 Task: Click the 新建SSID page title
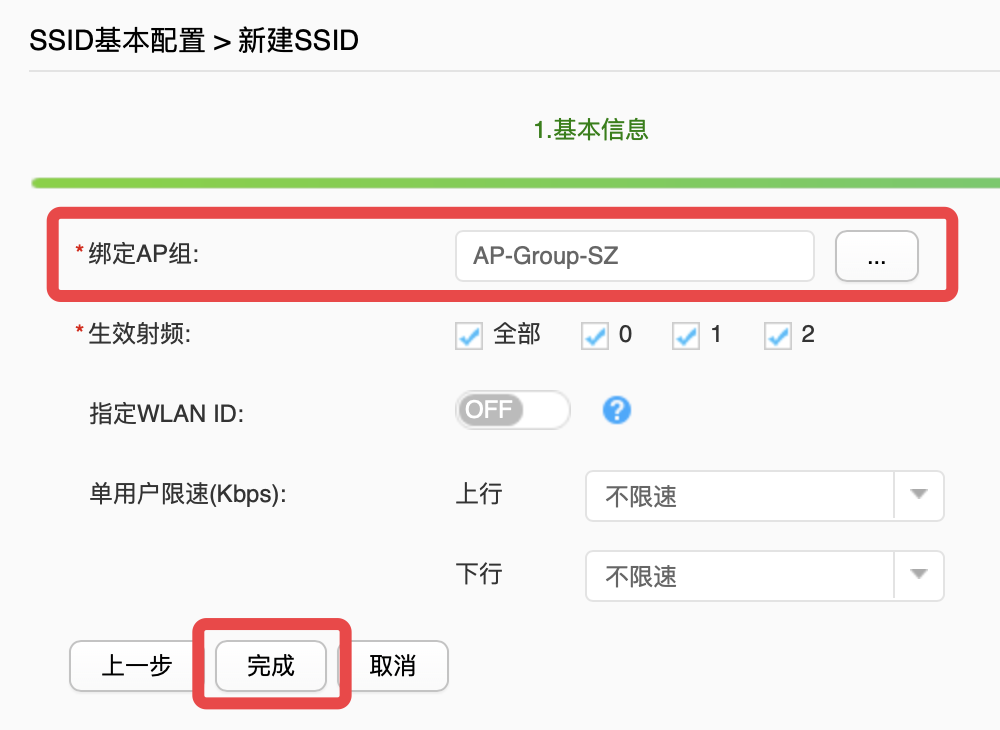click(x=297, y=40)
